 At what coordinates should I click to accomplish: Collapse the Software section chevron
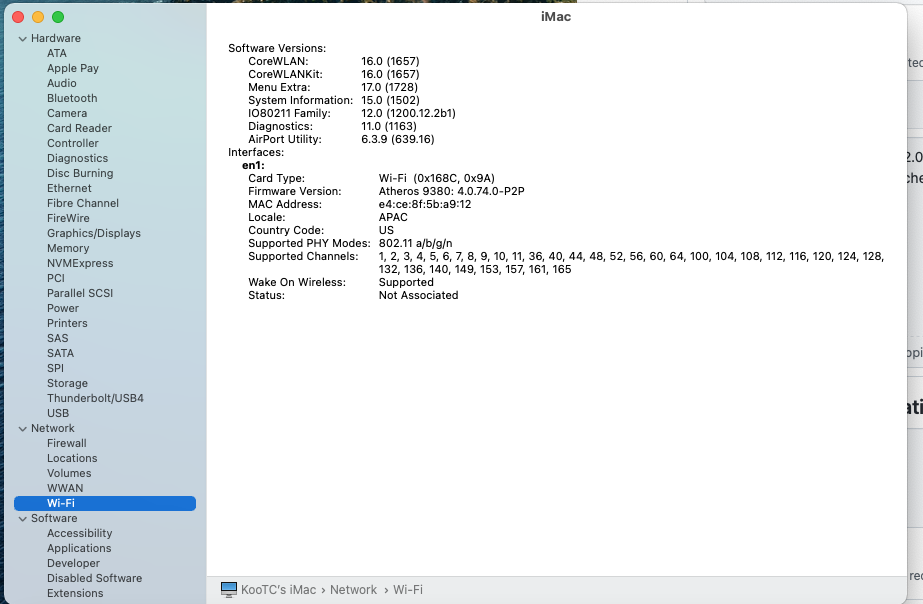pos(22,519)
